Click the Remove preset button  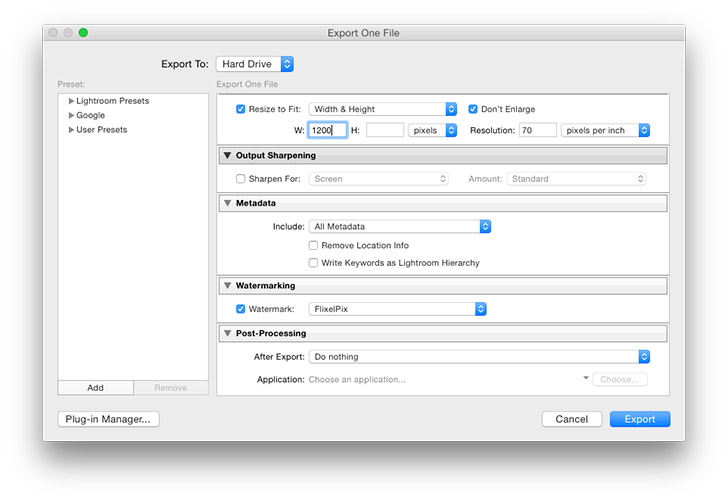pyautogui.click(x=171, y=388)
